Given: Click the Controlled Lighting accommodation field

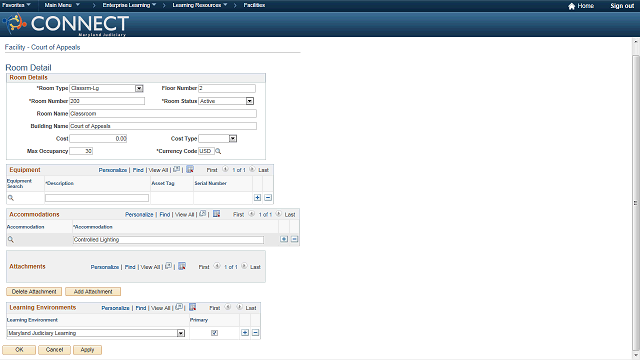Looking at the screenshot, I should (168, 240).
